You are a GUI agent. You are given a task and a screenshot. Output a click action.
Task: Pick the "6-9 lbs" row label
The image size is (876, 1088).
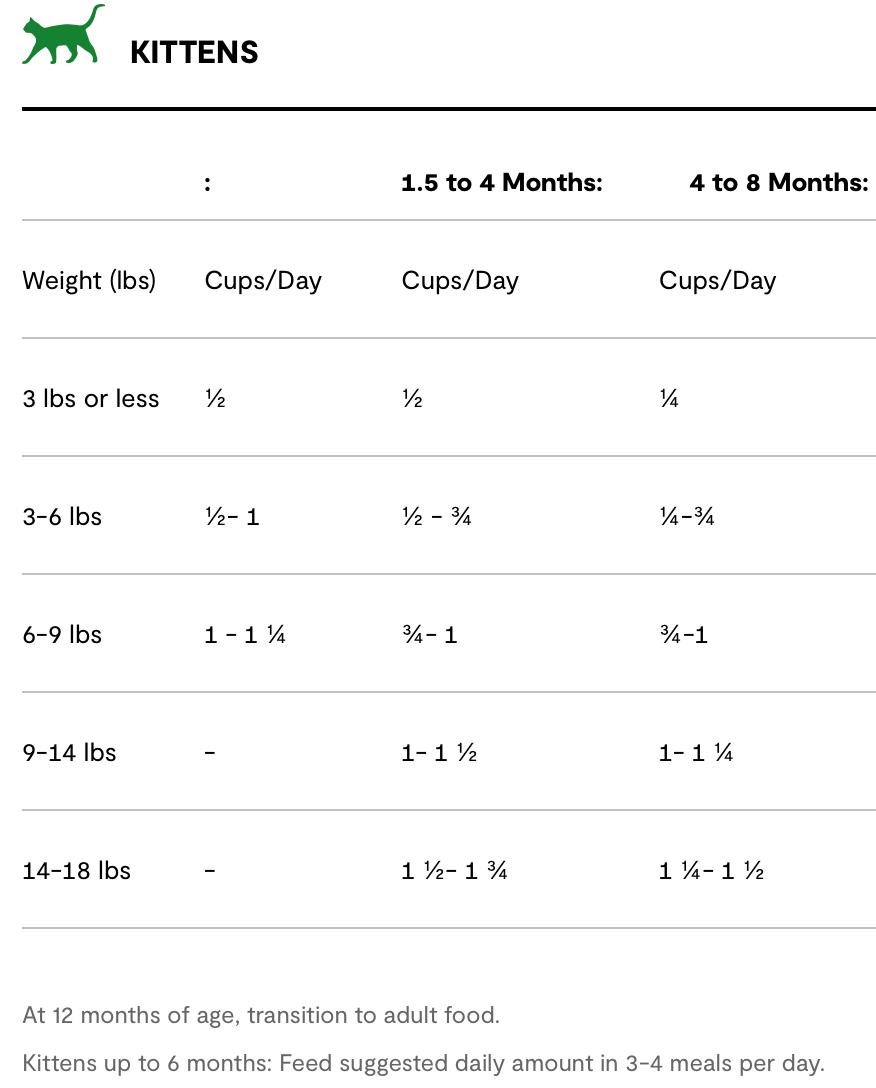tap(62, 635)
